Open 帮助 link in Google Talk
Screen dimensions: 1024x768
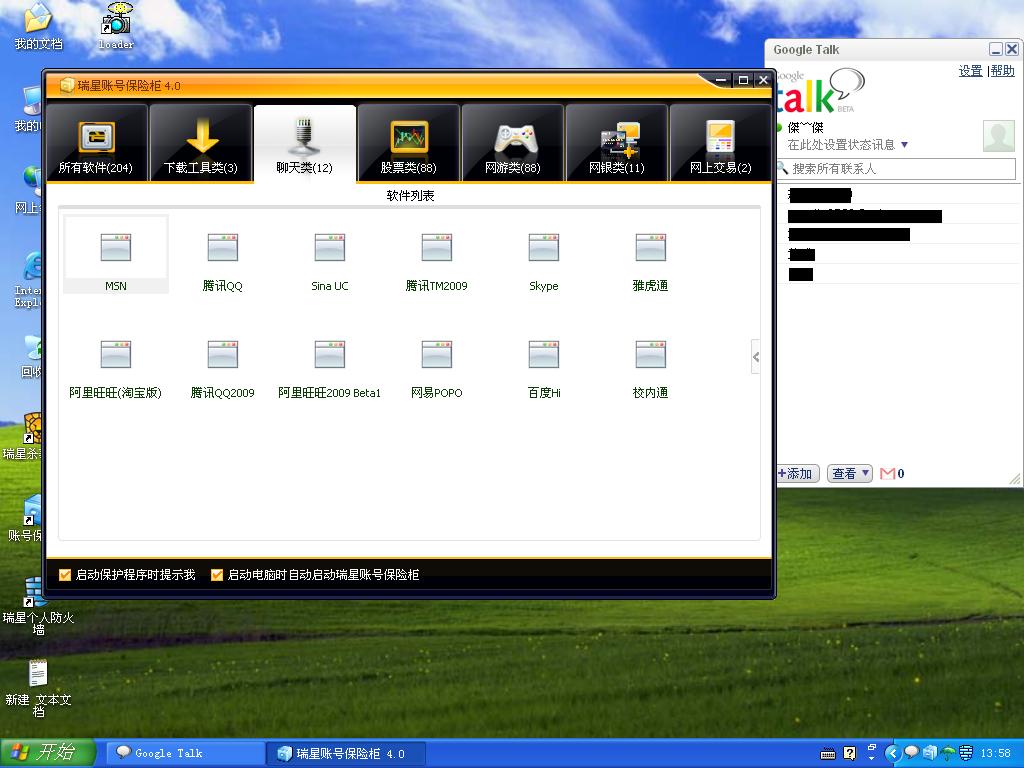coord(1002,71)
